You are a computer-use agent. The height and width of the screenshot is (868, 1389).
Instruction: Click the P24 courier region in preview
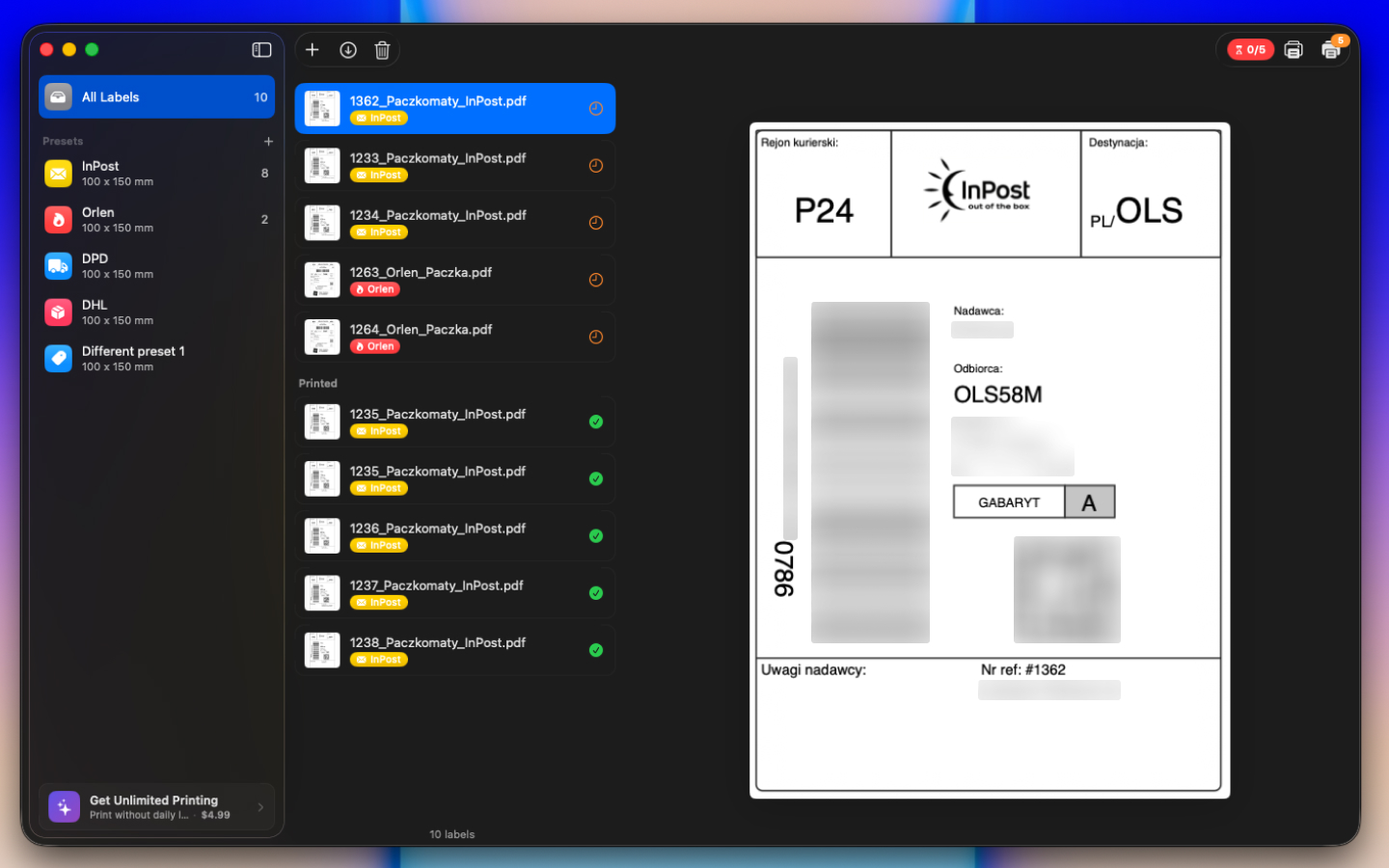pos(824,210)
